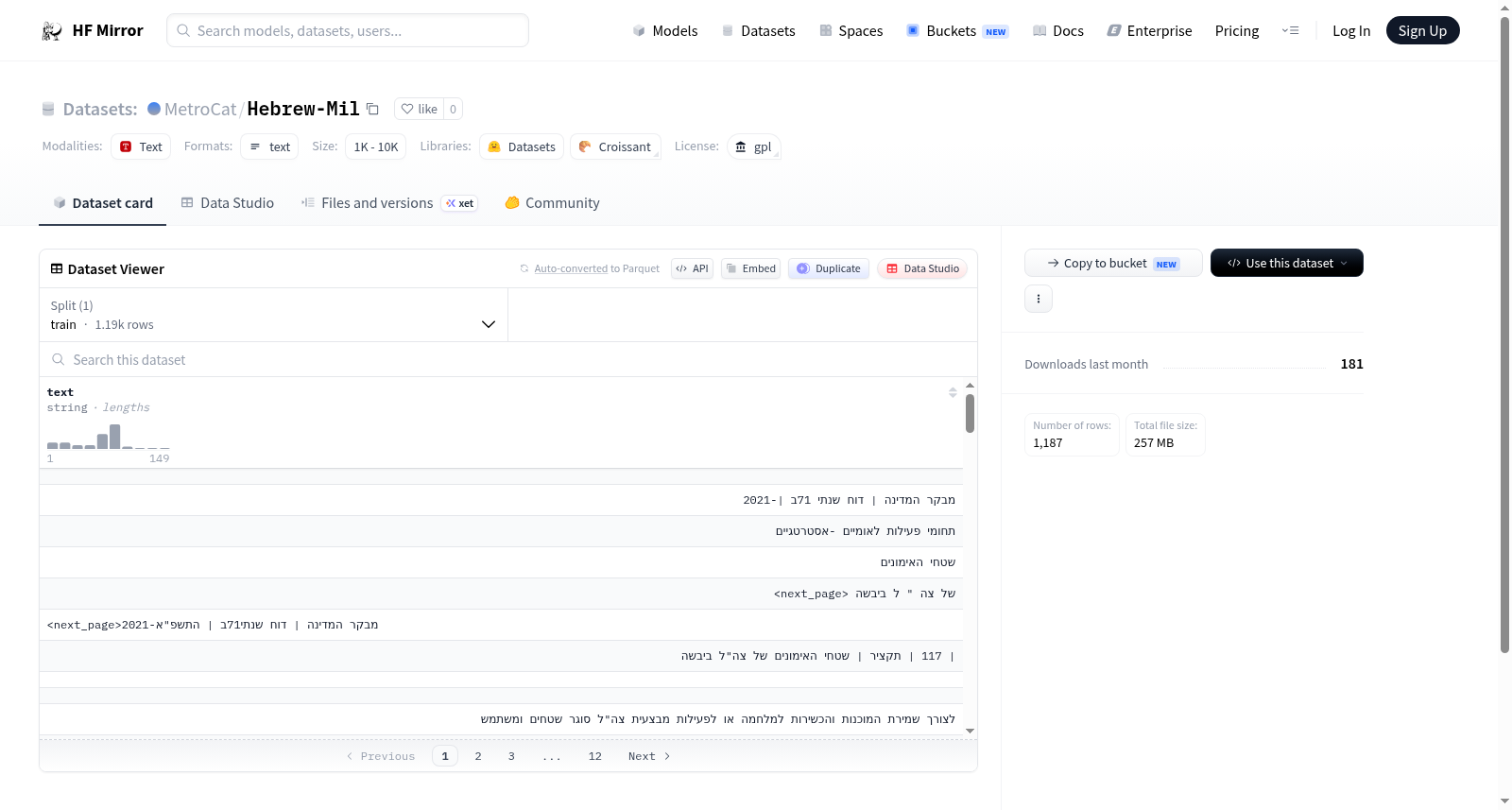Click the 'text' column header
The height and width of the screenshot is (810, 1512).
60,392
